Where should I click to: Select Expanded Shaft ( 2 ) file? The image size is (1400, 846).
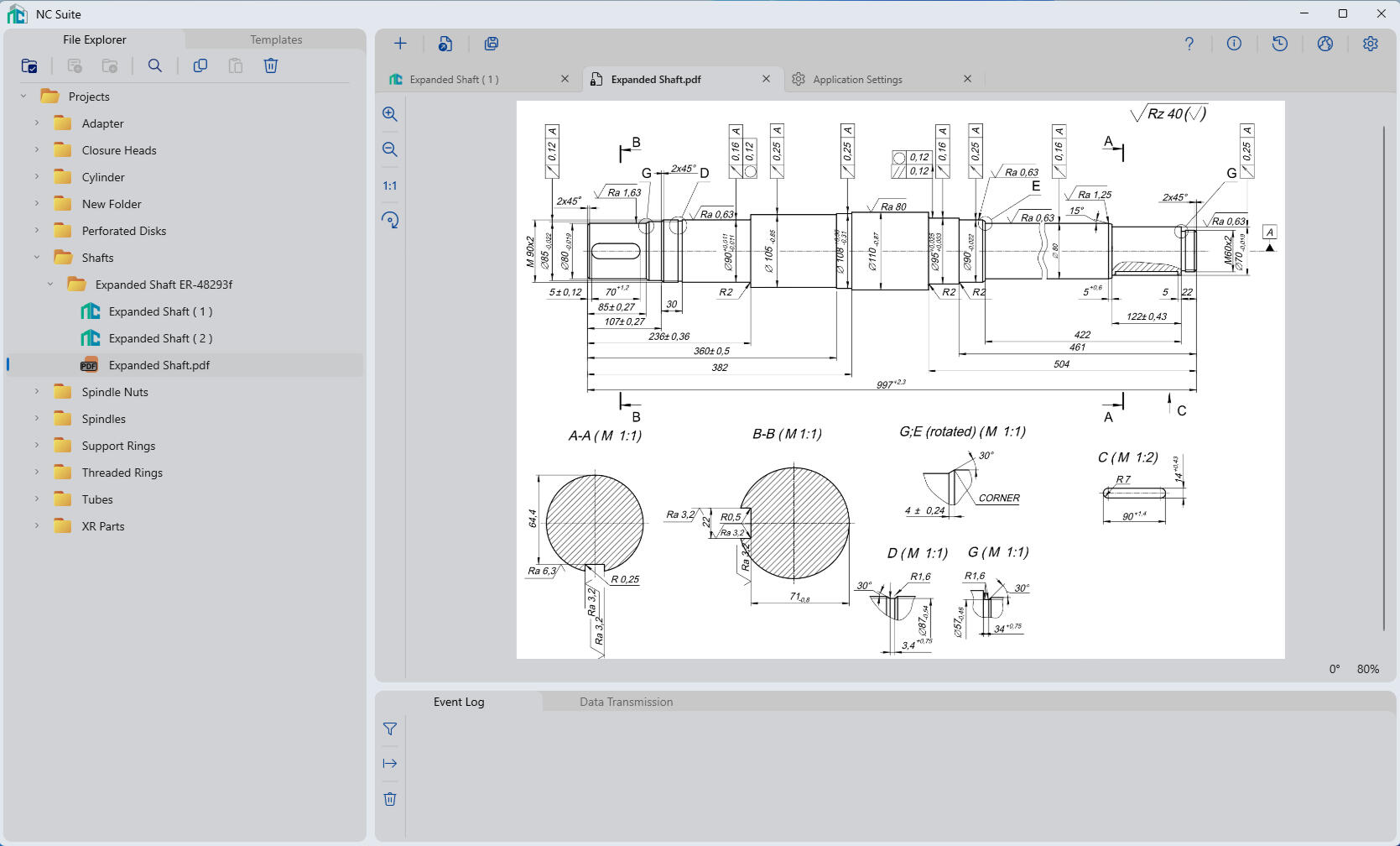(160, 338)
